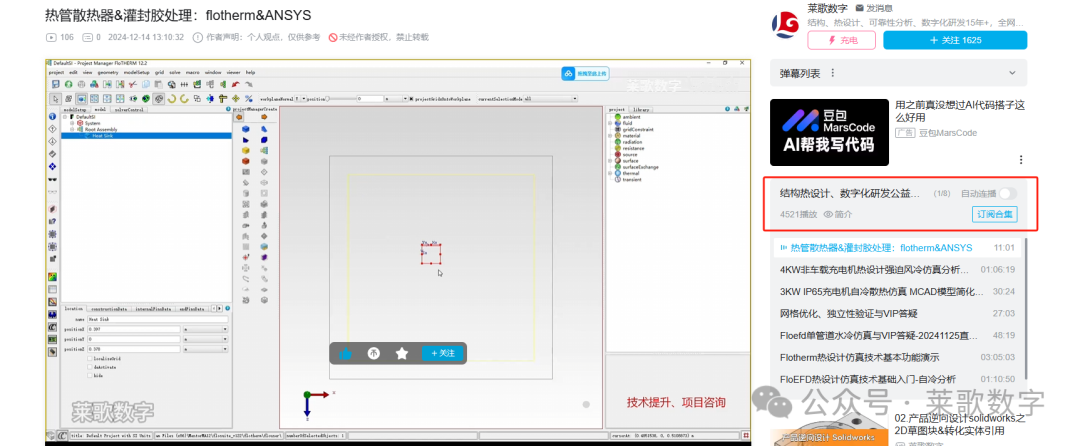Screen dimensions: 1080x446
Task: Check the deActivate checkbox
Action: tap(90, 367)
